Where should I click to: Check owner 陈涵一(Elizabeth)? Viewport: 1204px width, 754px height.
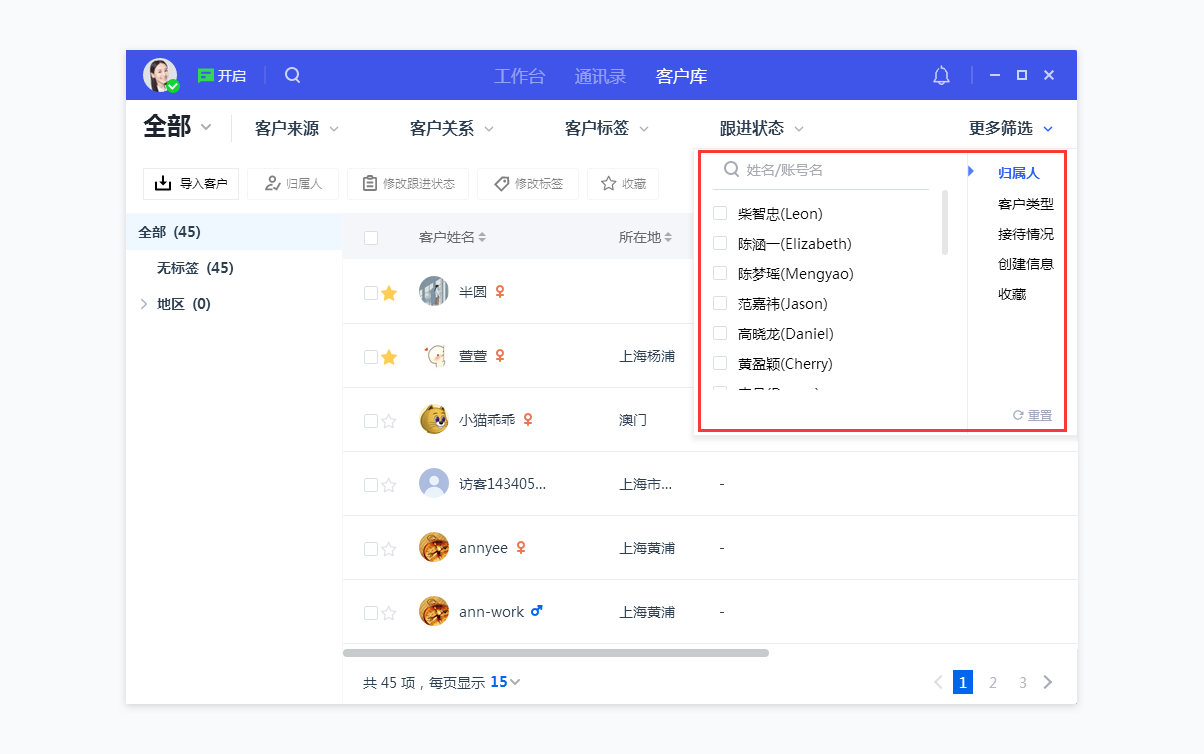coord(720,243)
